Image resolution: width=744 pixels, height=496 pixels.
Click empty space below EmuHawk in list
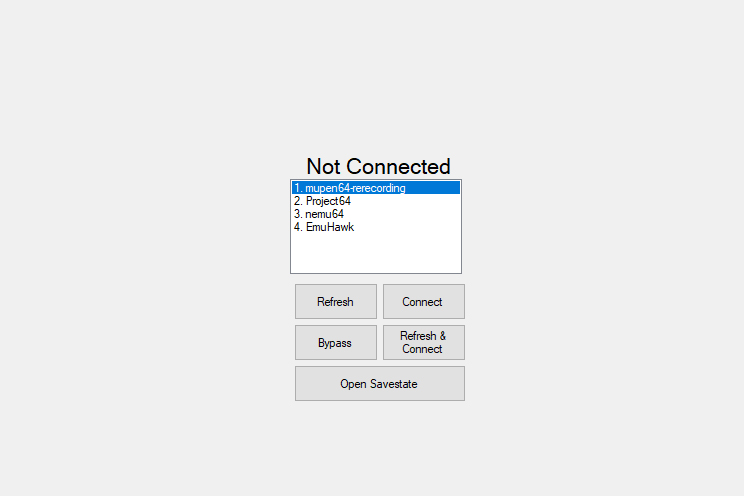376,253
